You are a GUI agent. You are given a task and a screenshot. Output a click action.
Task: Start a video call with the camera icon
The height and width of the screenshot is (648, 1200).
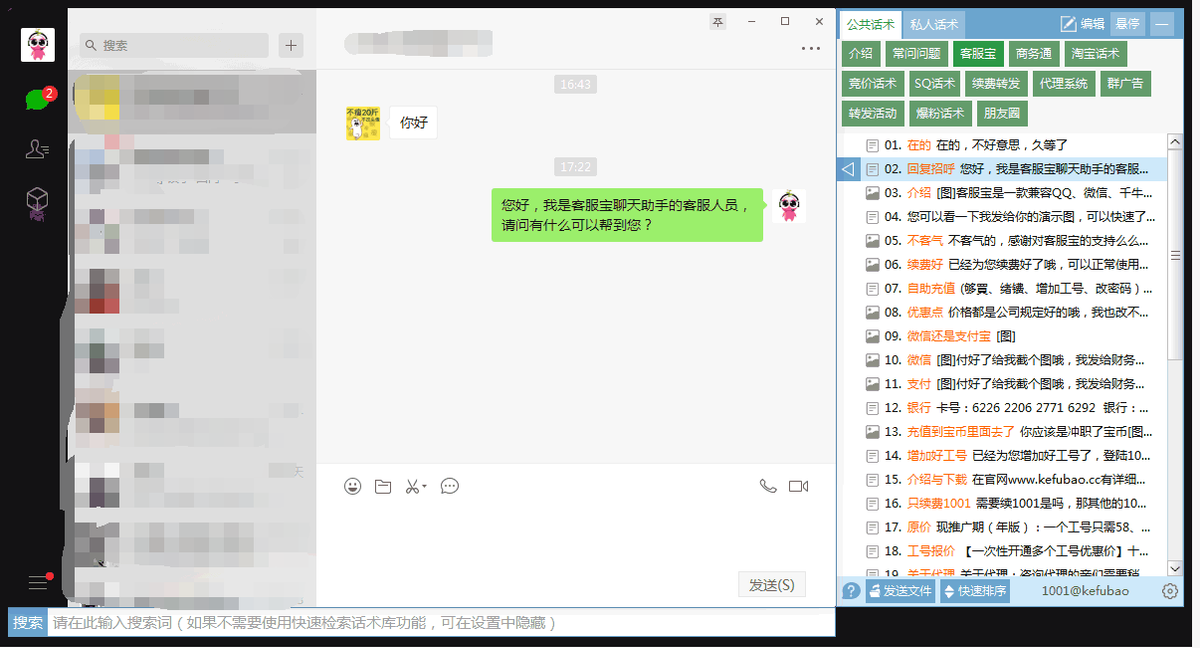[x=797, y=485]
